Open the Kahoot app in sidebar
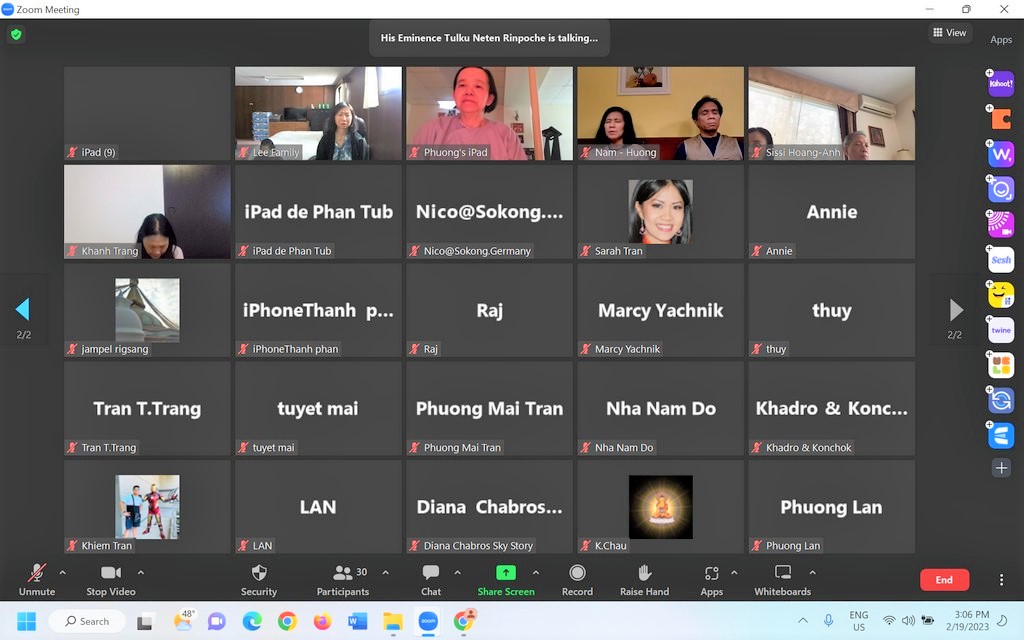 pos(1001,84)
